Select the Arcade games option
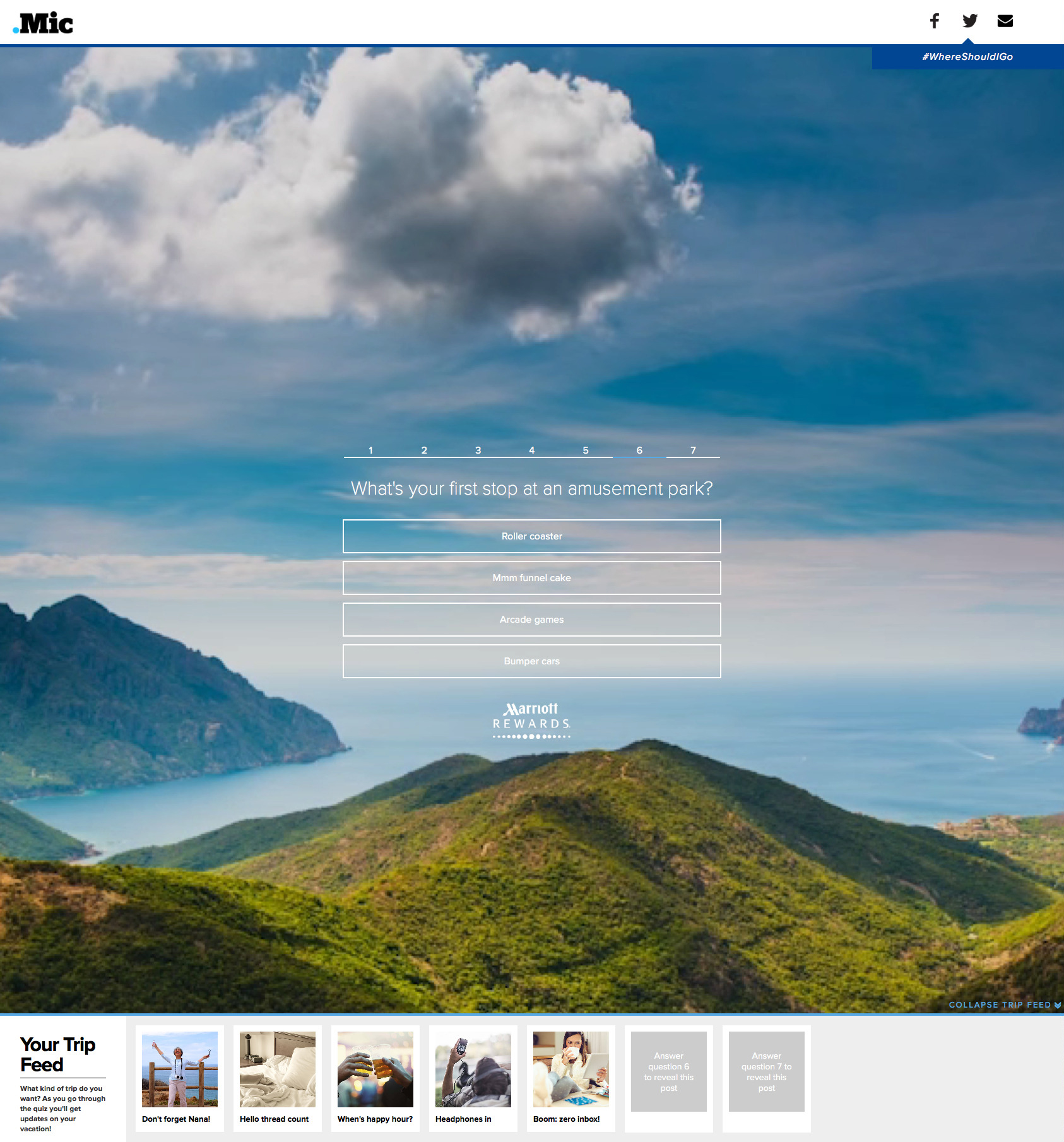 coord(531,620)
